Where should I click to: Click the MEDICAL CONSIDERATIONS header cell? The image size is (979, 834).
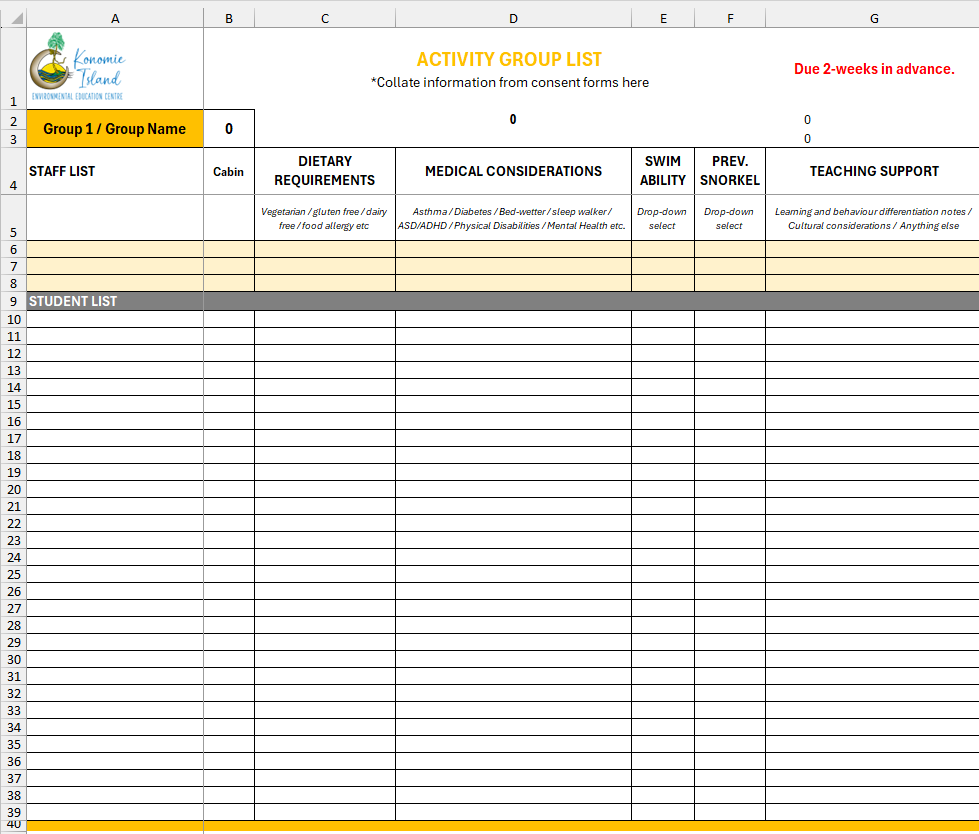513,171
